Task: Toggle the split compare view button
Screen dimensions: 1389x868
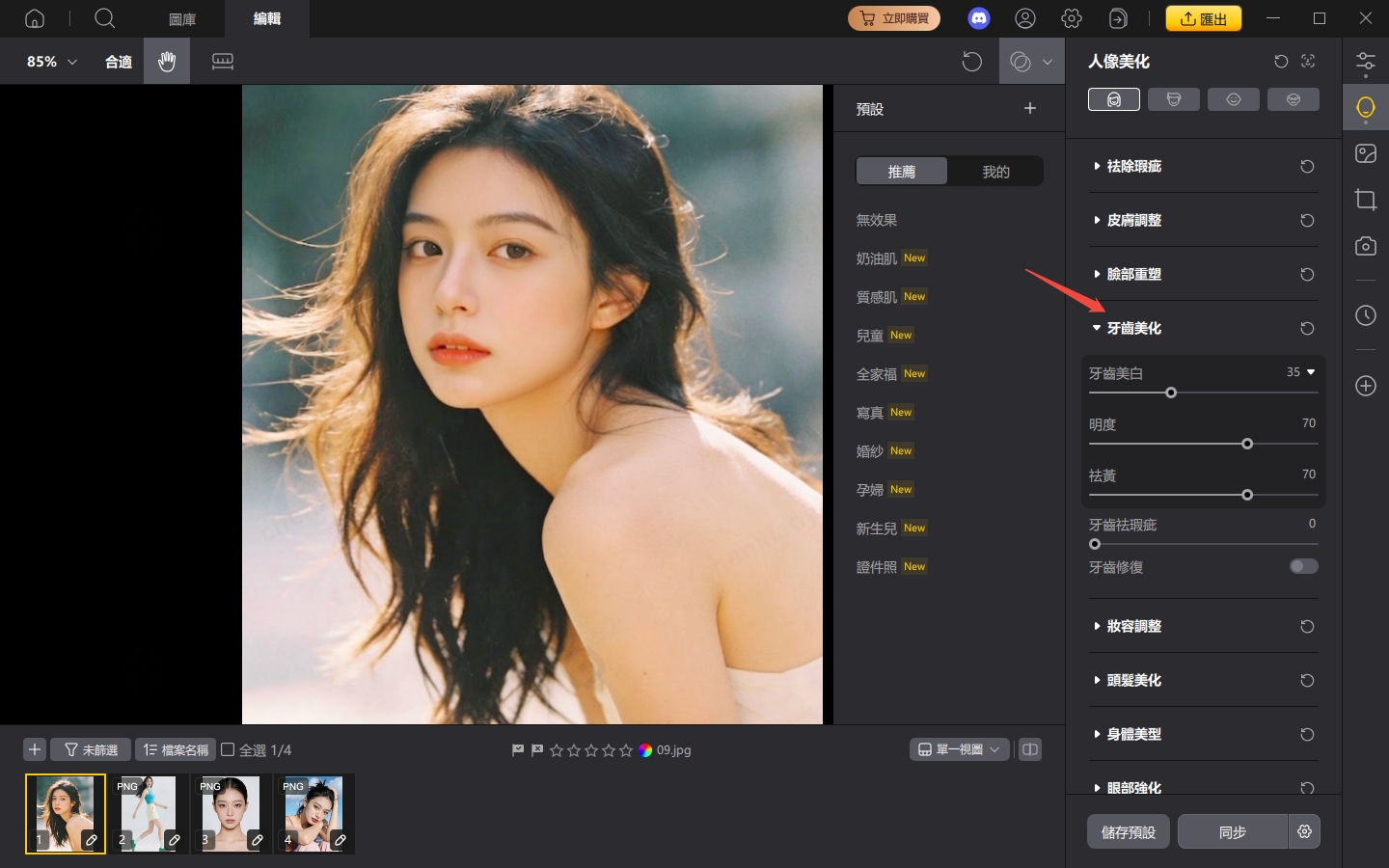Action: click(x=1030, y=749)
